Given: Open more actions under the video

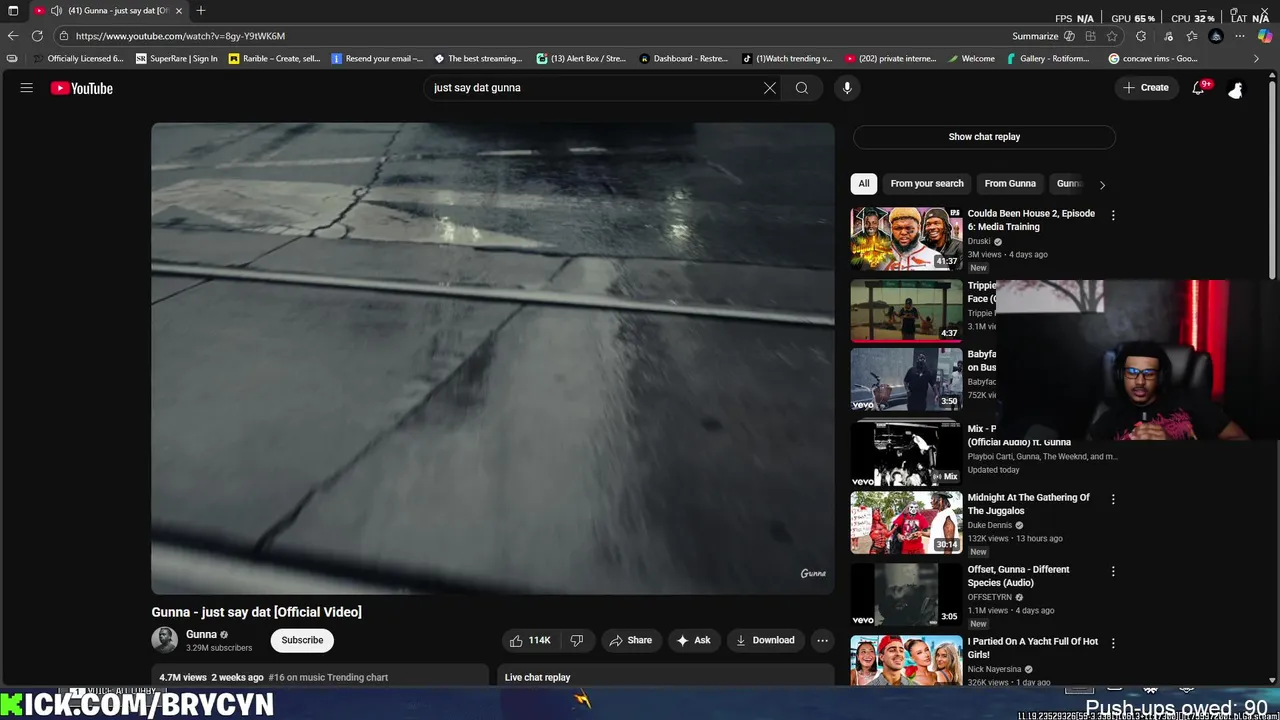Looking at the screenshot, I should 822,640.
